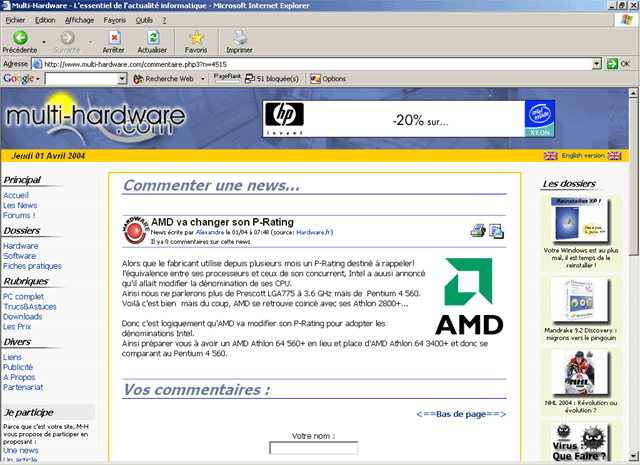The width and height of the screenshot is (640, 465).
Task: Click the left British flag icon
Action: tap(551, 156)
